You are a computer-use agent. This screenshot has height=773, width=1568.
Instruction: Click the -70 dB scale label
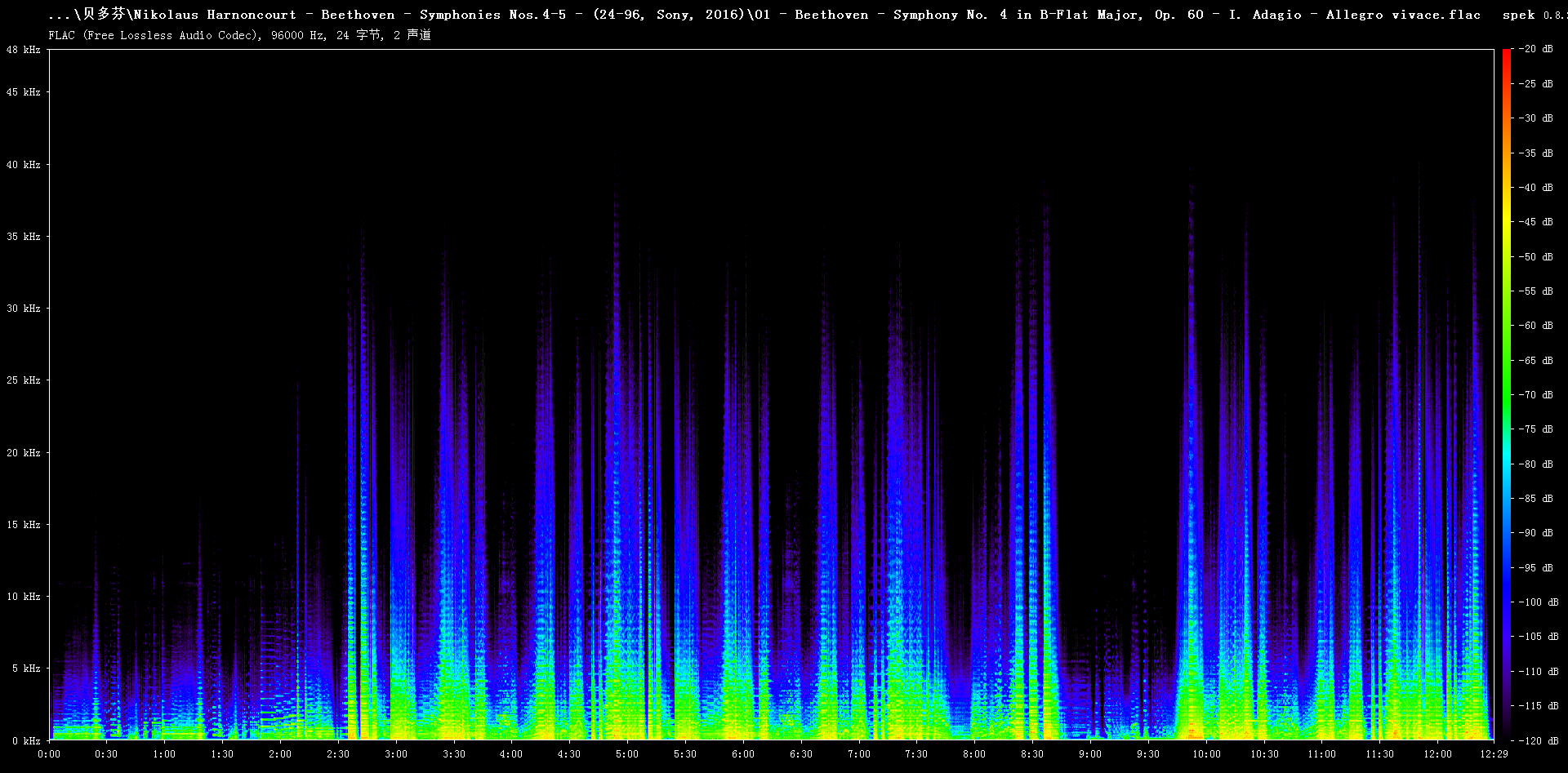pos(1536,395)
